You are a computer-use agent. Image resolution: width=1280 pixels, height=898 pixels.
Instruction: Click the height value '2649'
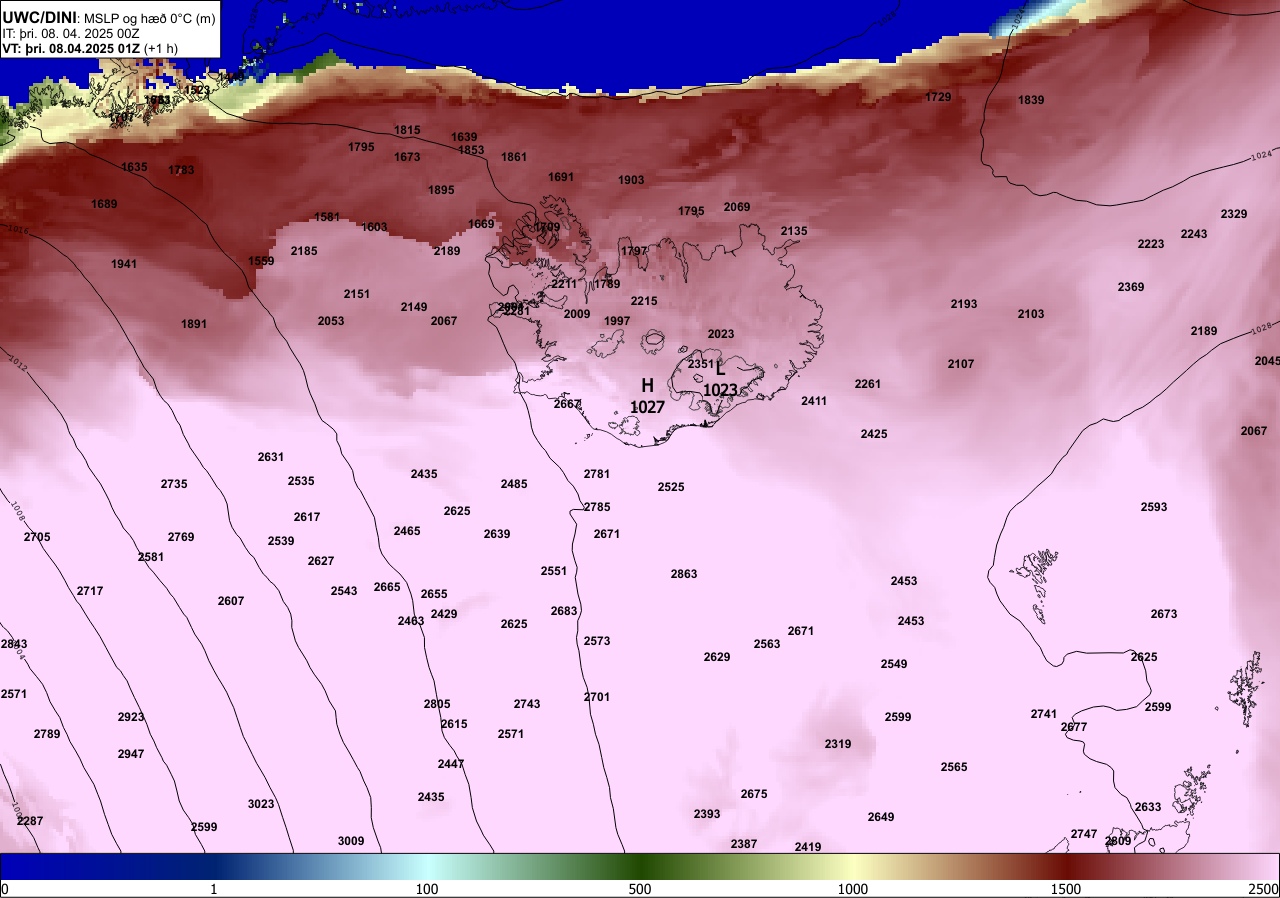pos(881,817)
